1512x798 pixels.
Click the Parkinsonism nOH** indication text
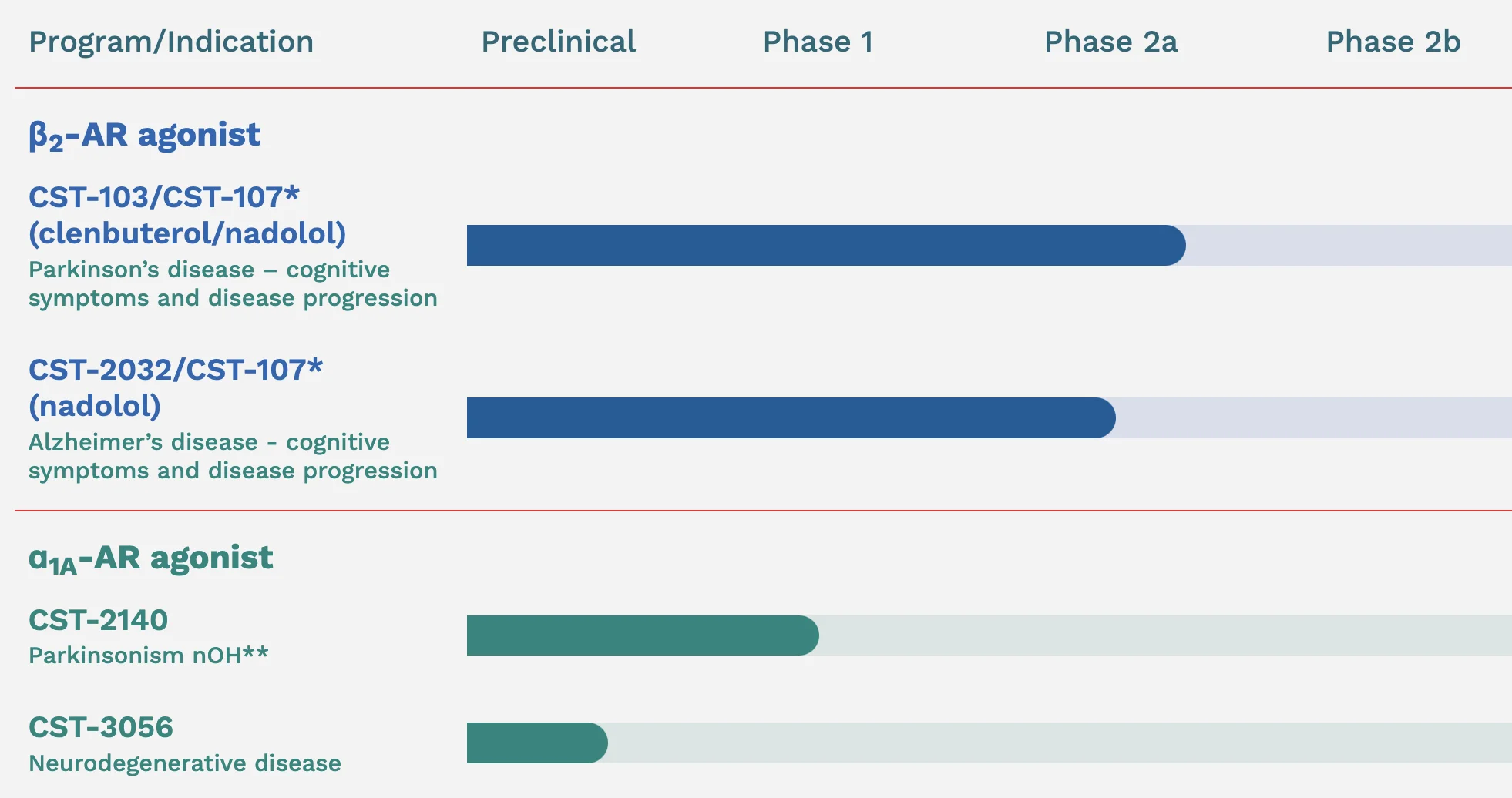pos(149,655)
